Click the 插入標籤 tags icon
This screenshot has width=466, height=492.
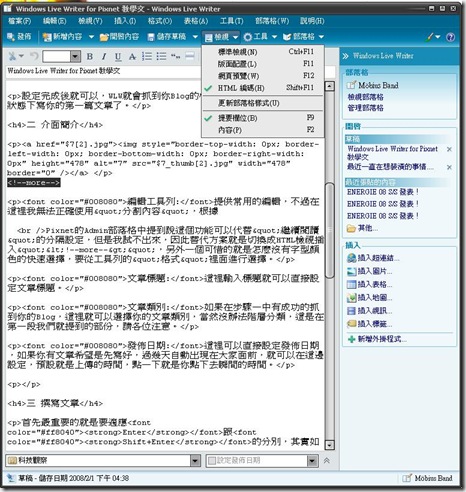click(351, 324)
